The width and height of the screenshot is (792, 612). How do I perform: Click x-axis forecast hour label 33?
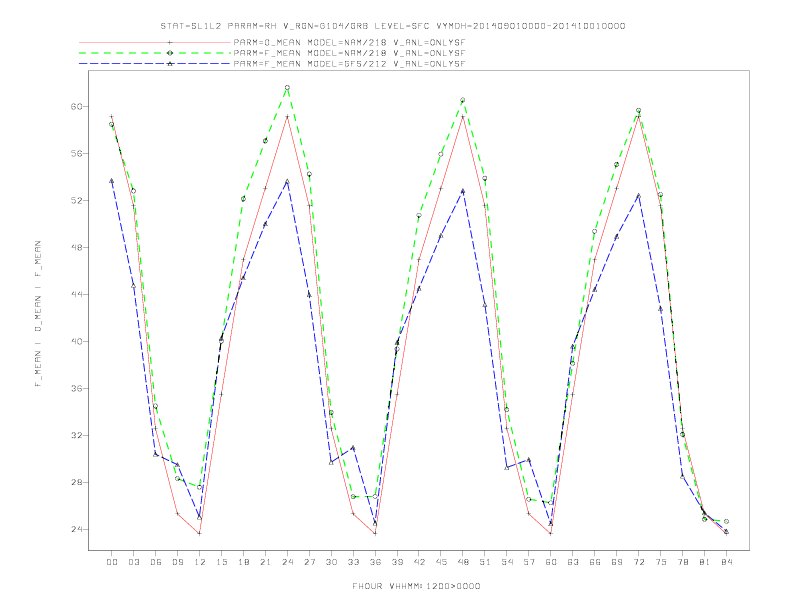pyautogui.click(x=353, y=562)
